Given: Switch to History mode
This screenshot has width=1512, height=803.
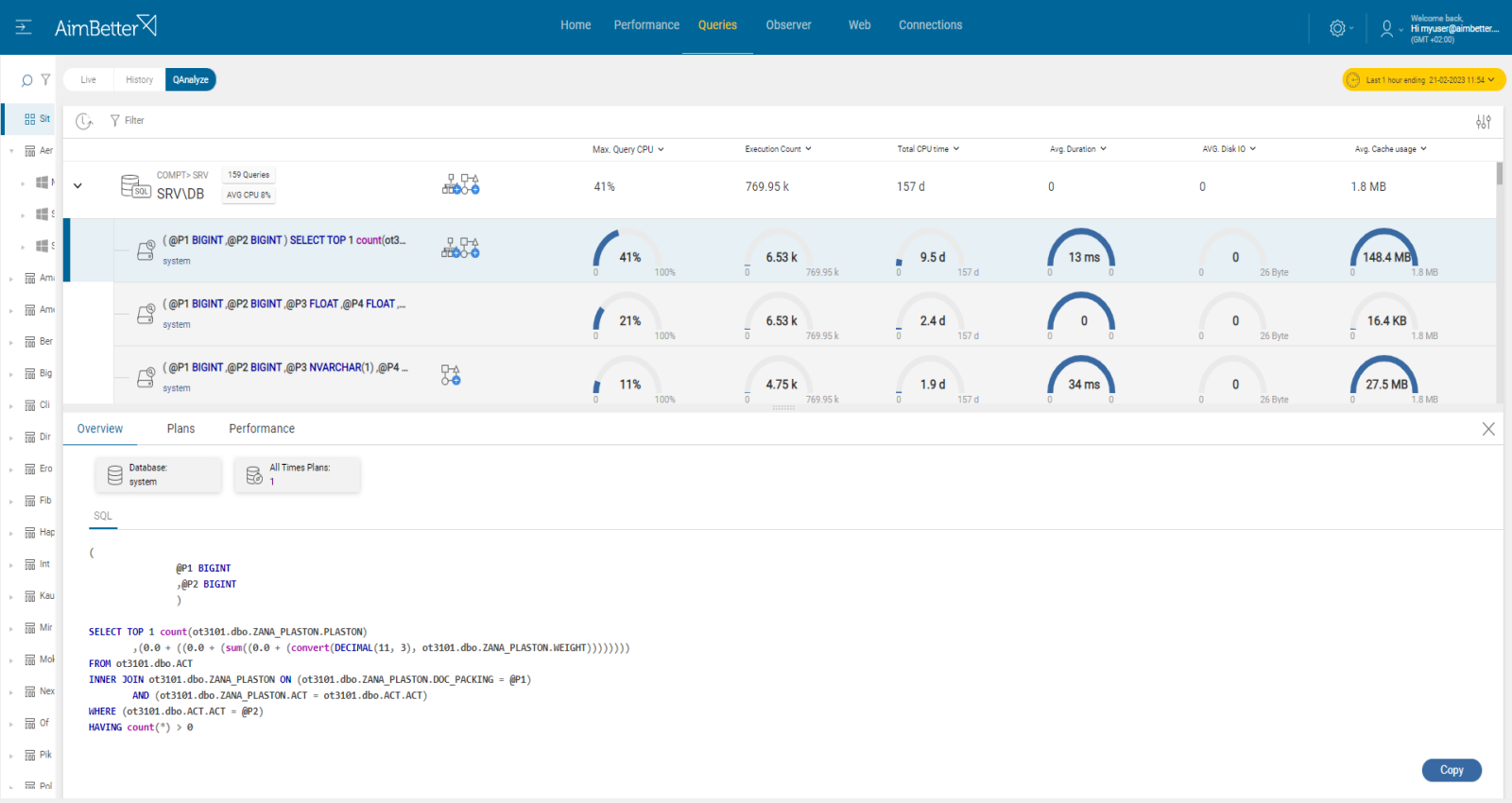Looking at the screenshot, I should [x=139, y=80].
